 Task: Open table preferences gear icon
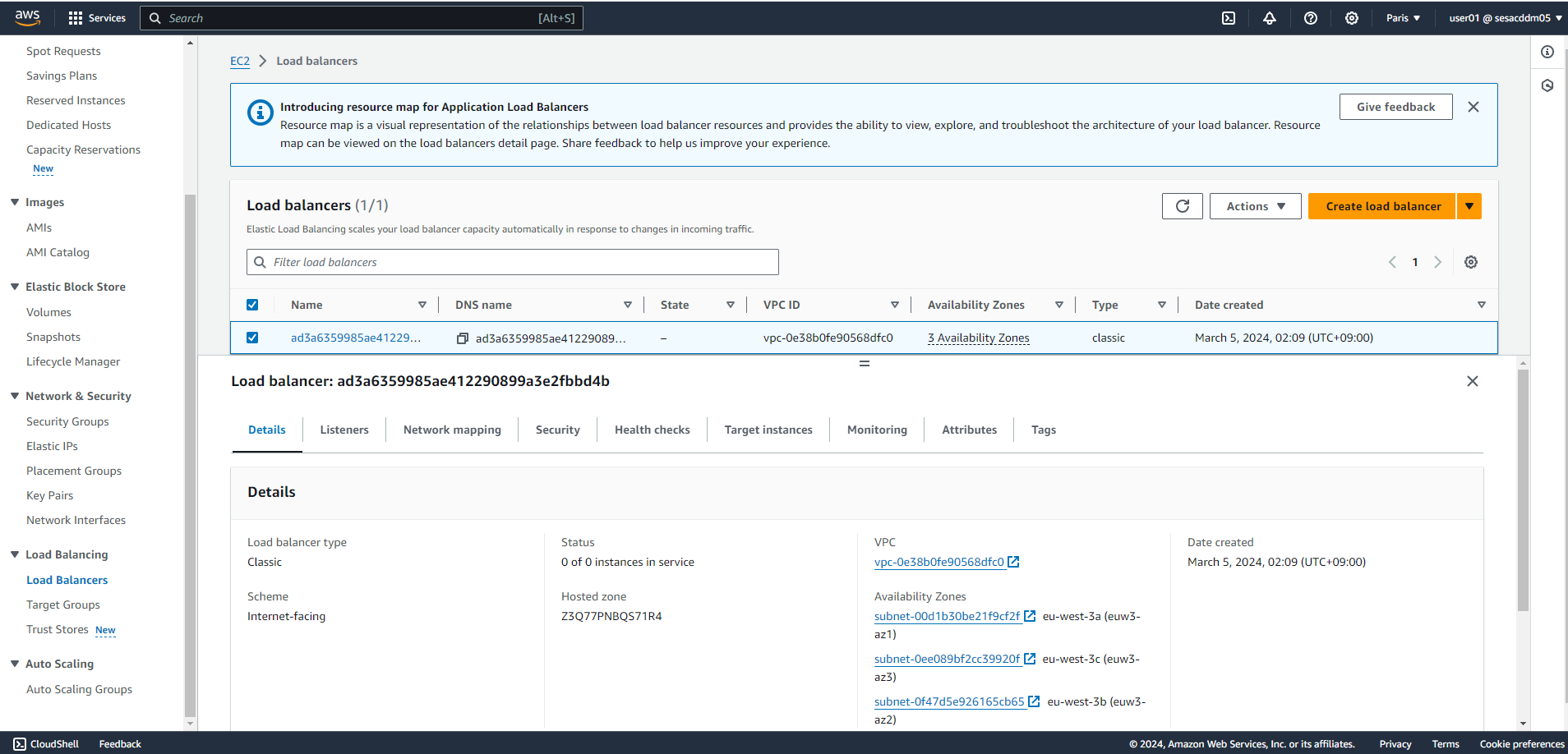(1471, 262)
